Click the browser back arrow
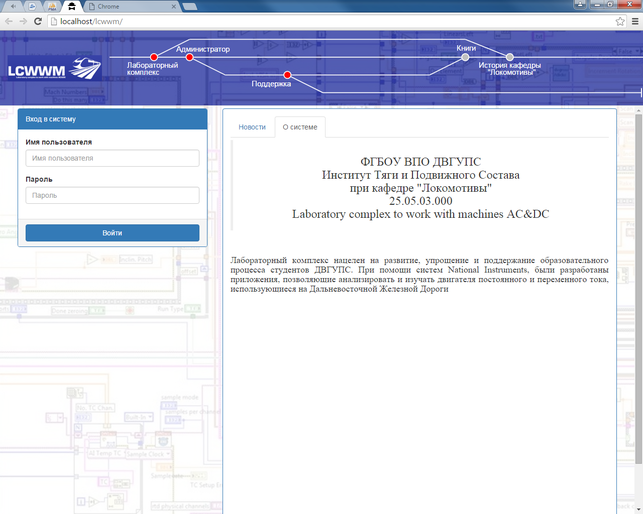 9,21
